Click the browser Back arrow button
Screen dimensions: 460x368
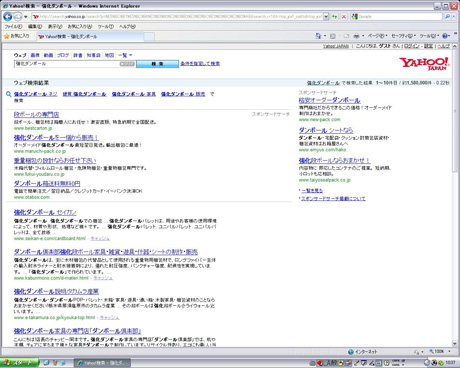pyautogui.click(x=8, y=16)
